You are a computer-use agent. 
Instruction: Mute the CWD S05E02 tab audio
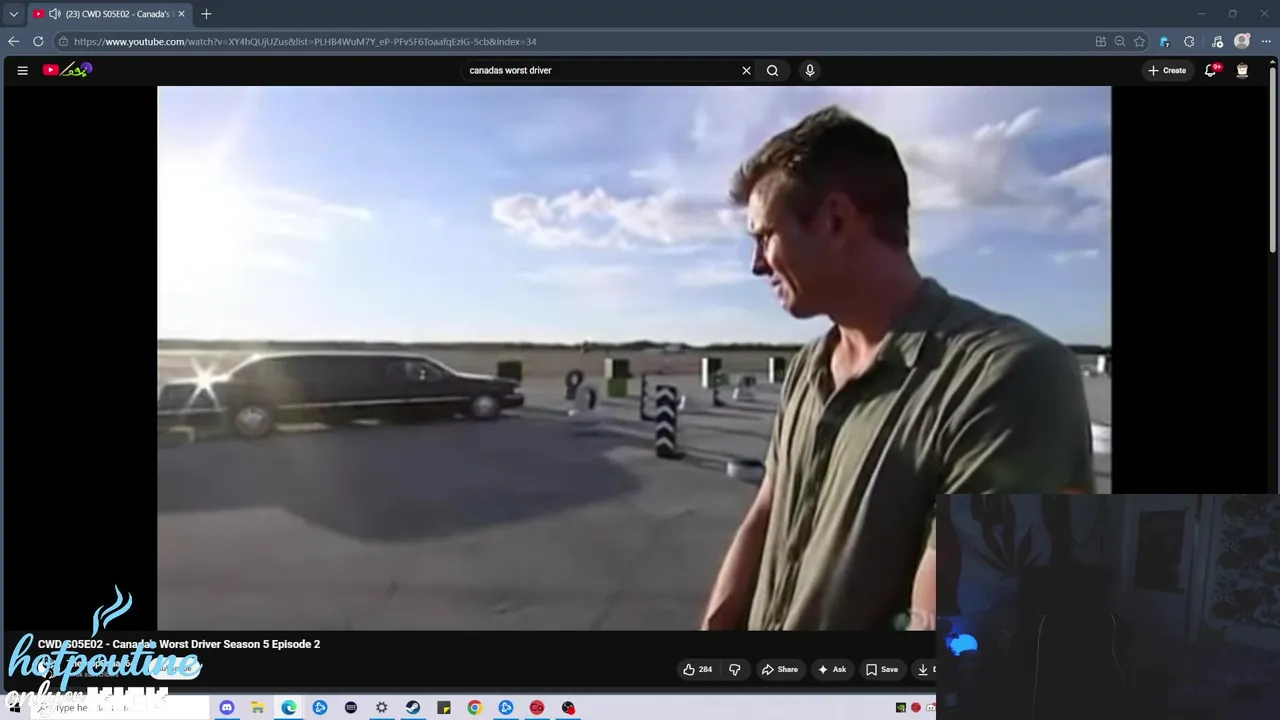54,14
